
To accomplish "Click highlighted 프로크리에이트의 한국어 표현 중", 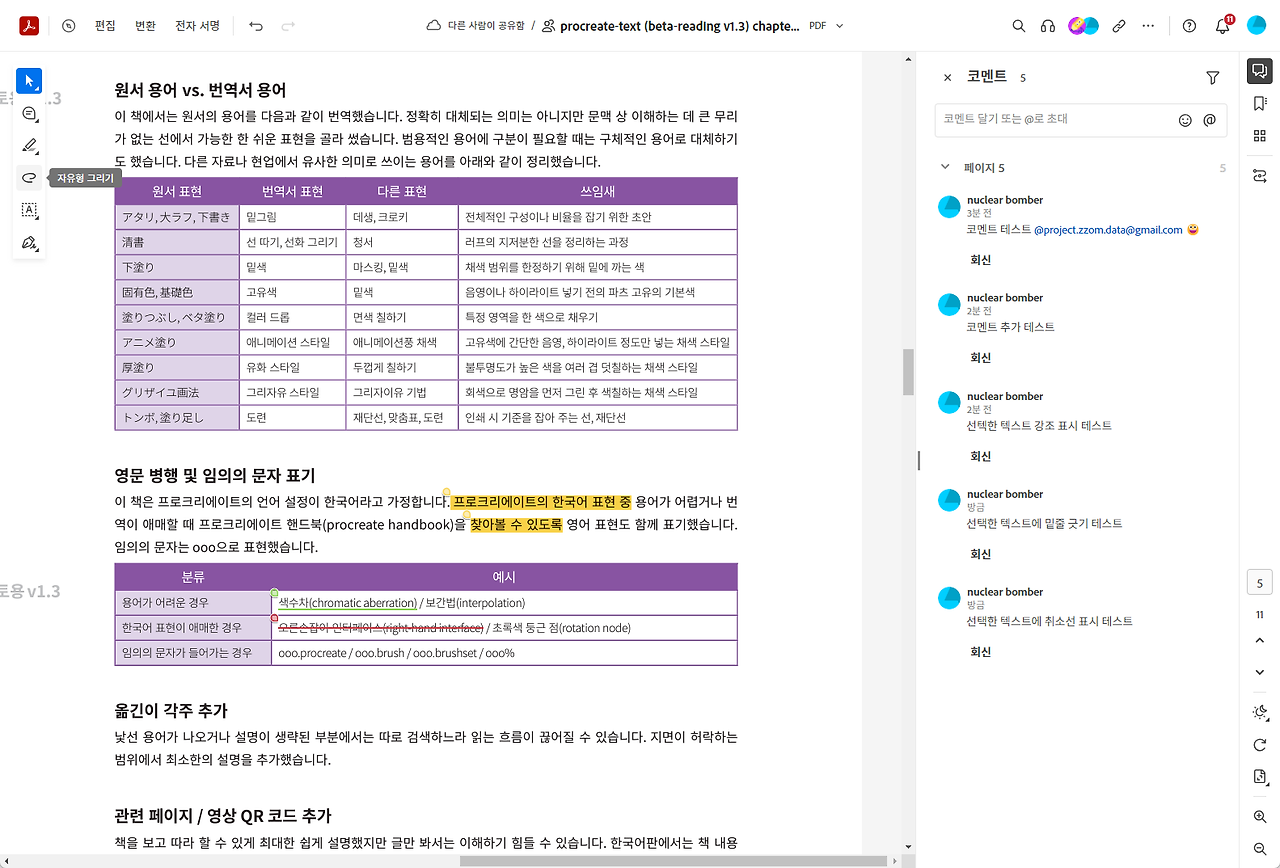I will tap(541, 501).
